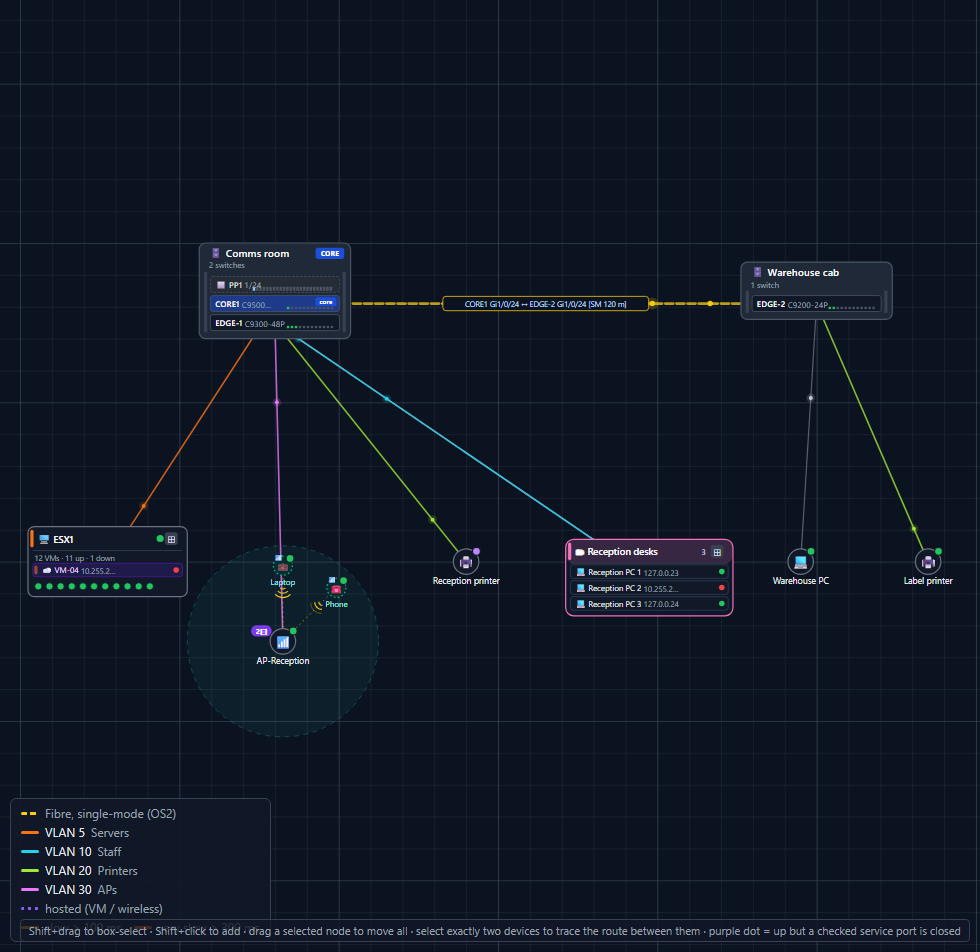
Task: Select the EDGE-2 C9200-24P switch row
Action: coord(816,304)
